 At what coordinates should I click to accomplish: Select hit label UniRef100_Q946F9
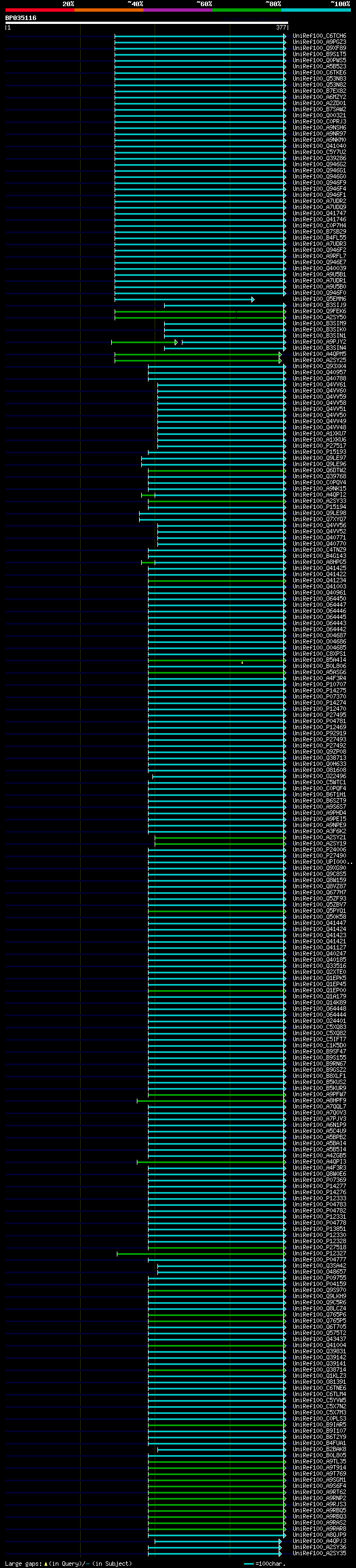click(x=319, y=182)
